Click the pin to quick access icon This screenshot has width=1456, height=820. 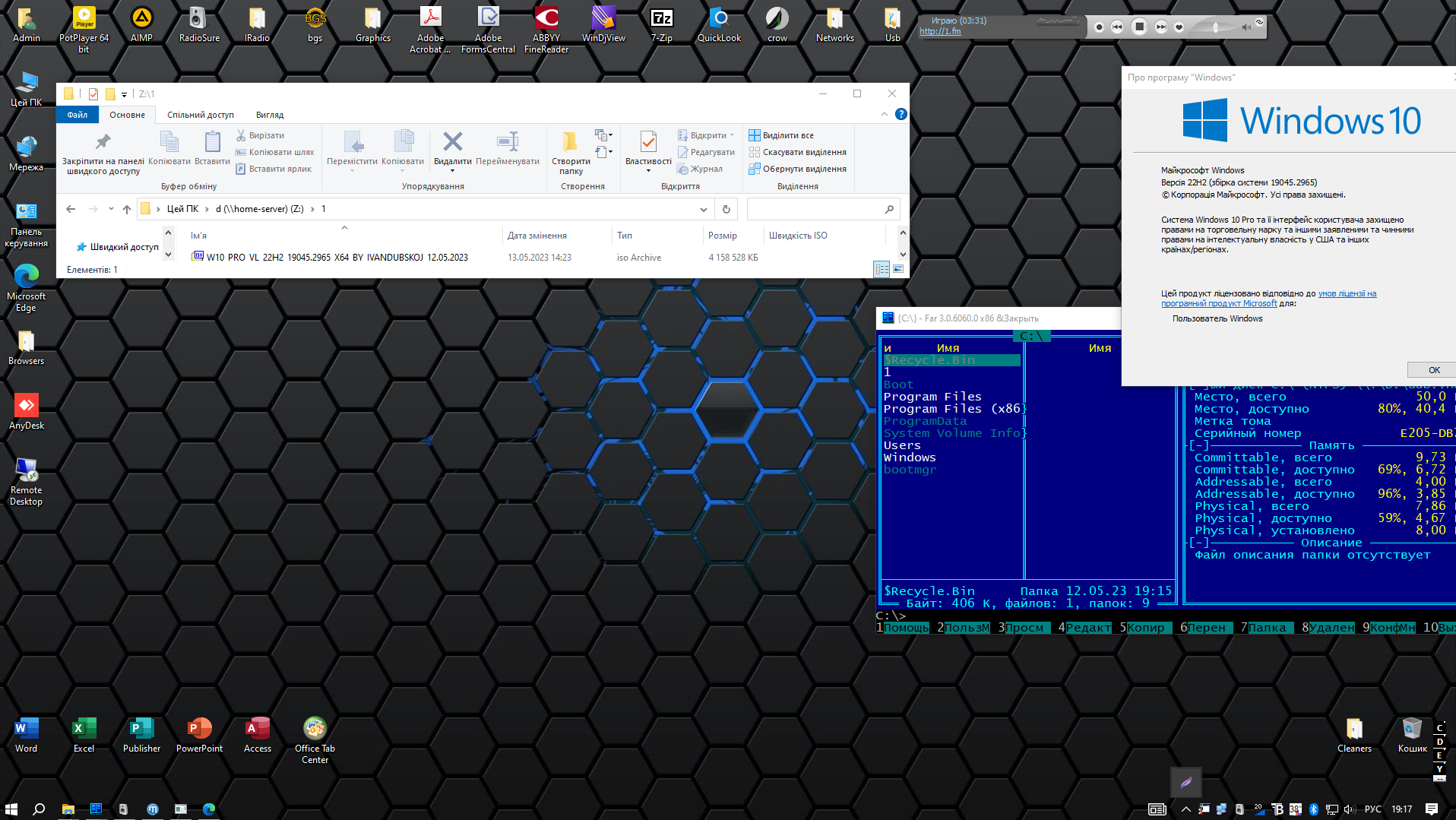[x=103, y=142]
